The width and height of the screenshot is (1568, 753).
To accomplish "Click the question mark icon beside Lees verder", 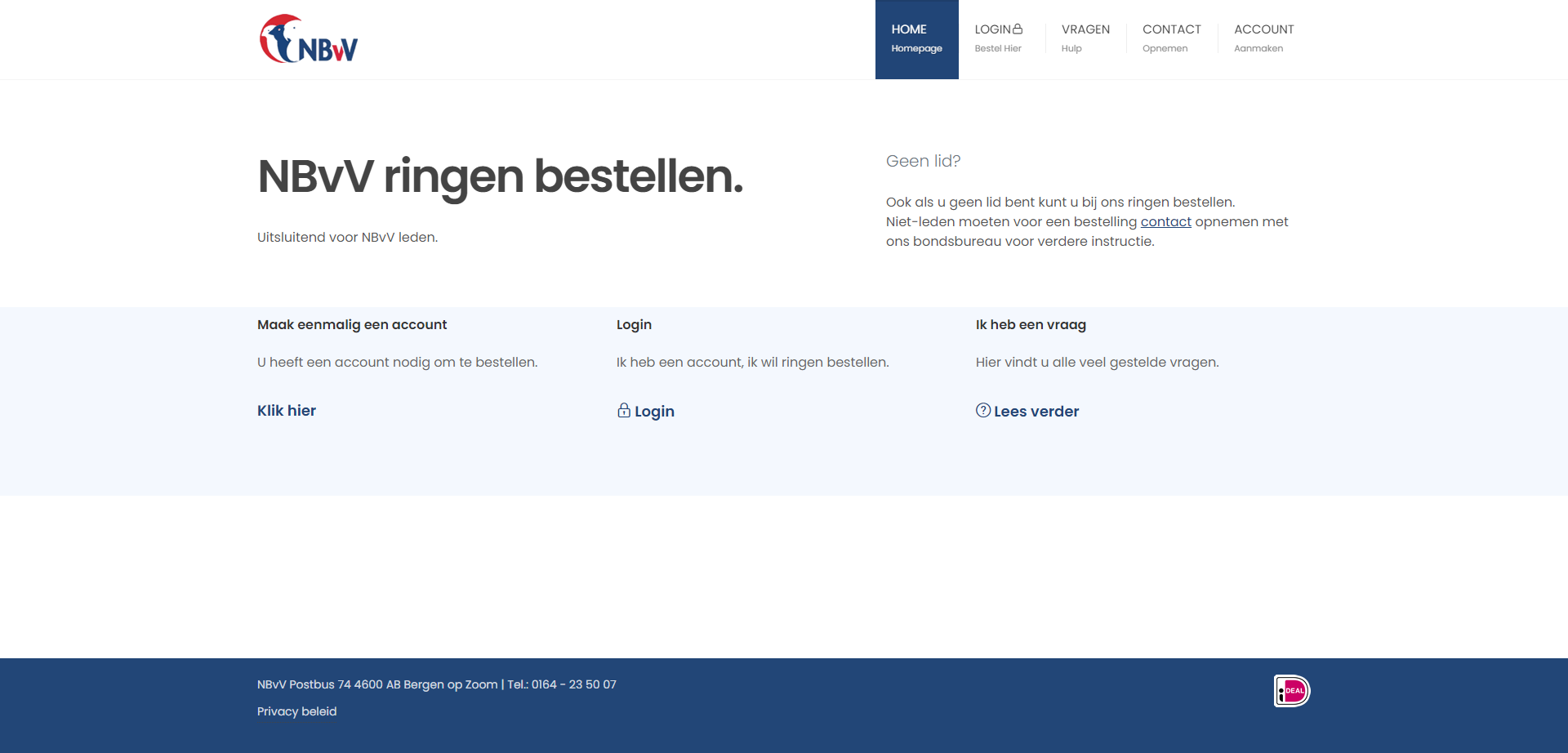I will pyautogui.click(x=982, y=411).
